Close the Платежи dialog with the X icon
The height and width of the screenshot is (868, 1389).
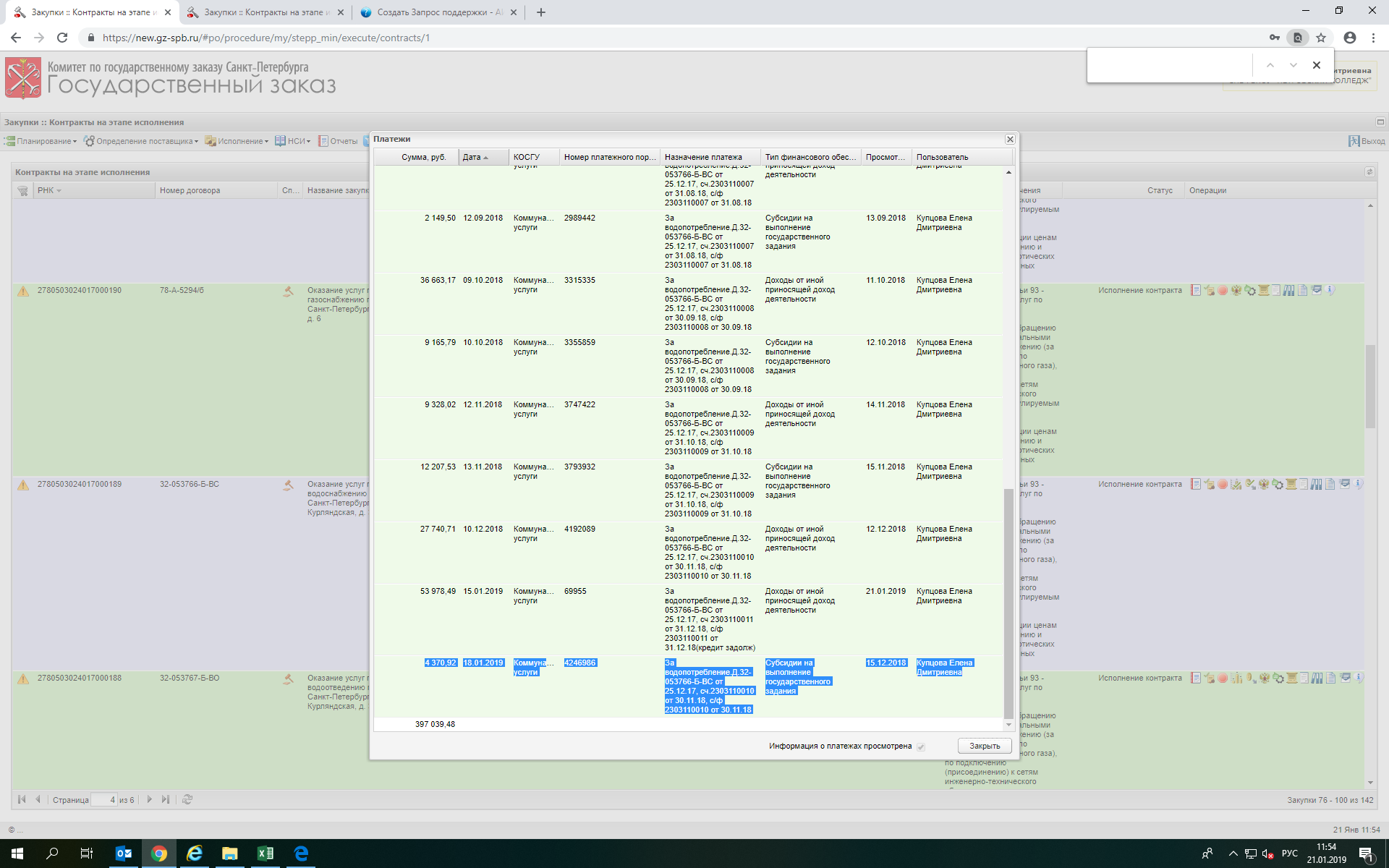pos(1010,139)
